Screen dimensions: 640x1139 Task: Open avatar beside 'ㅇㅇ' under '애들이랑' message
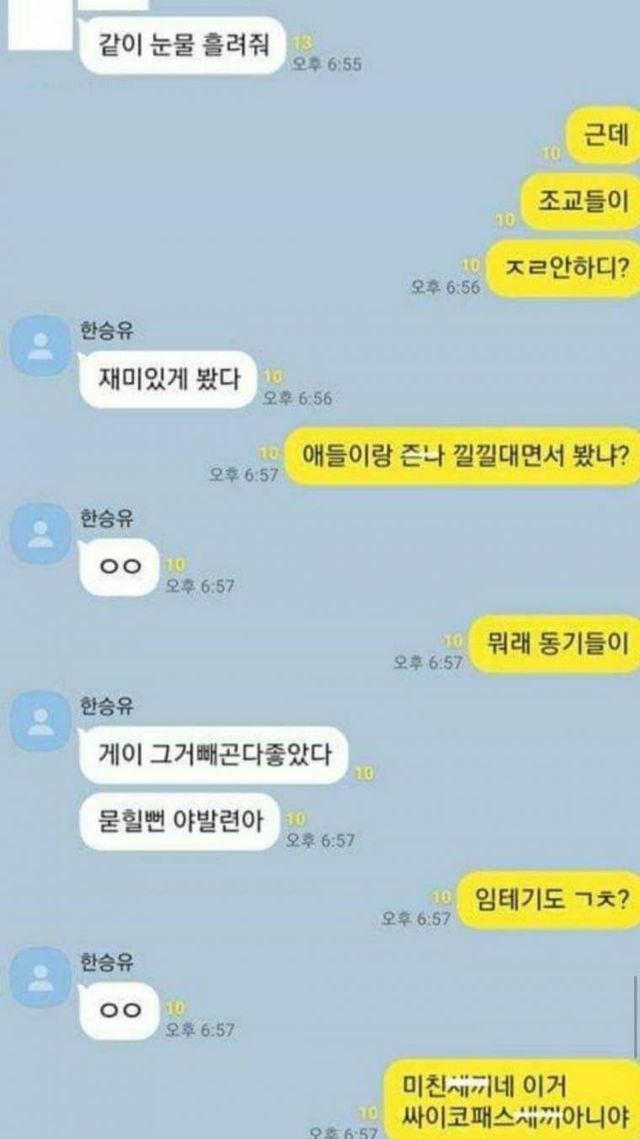point(41,533)
